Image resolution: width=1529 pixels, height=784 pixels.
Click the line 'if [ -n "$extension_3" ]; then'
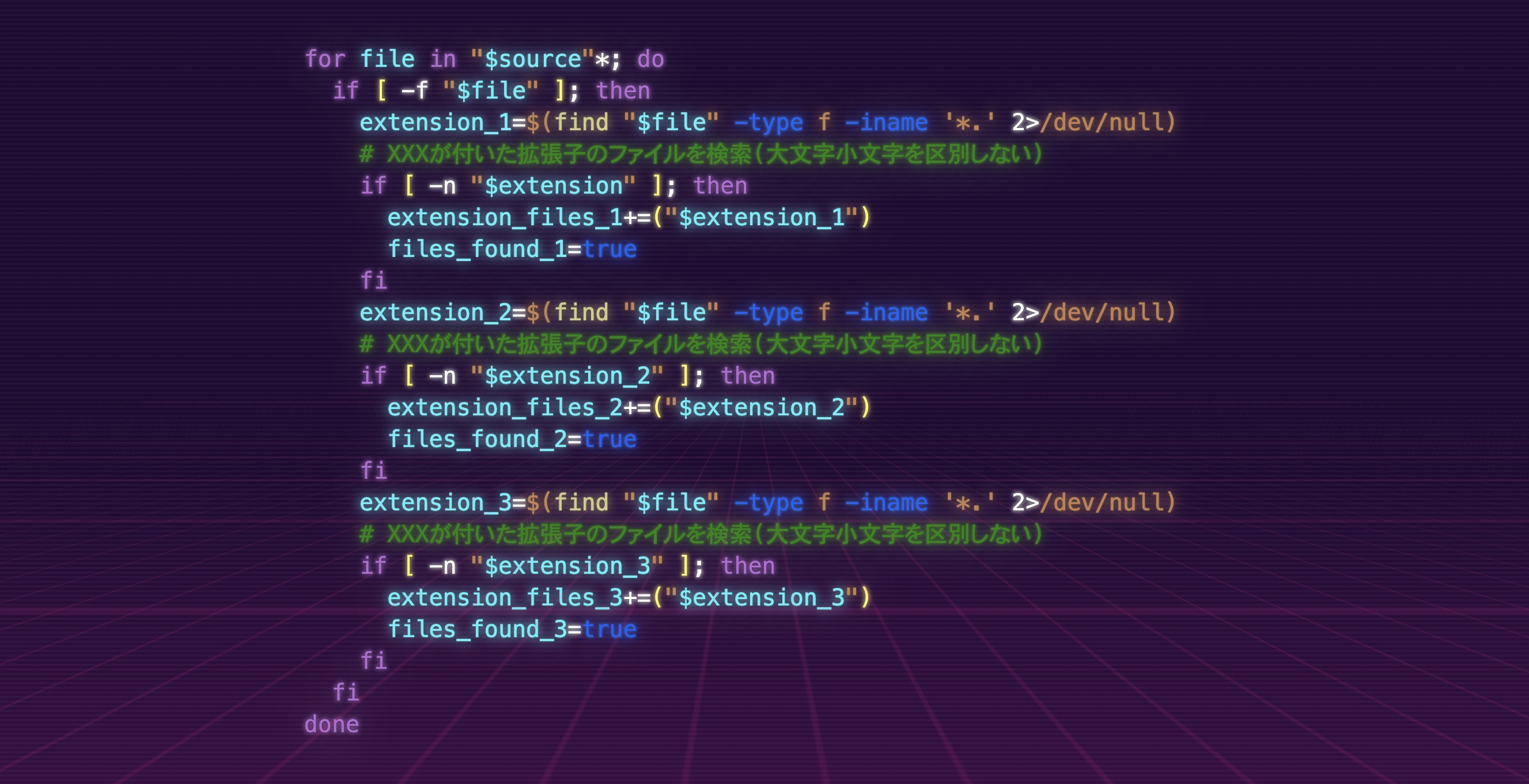(x=567, y=566)
